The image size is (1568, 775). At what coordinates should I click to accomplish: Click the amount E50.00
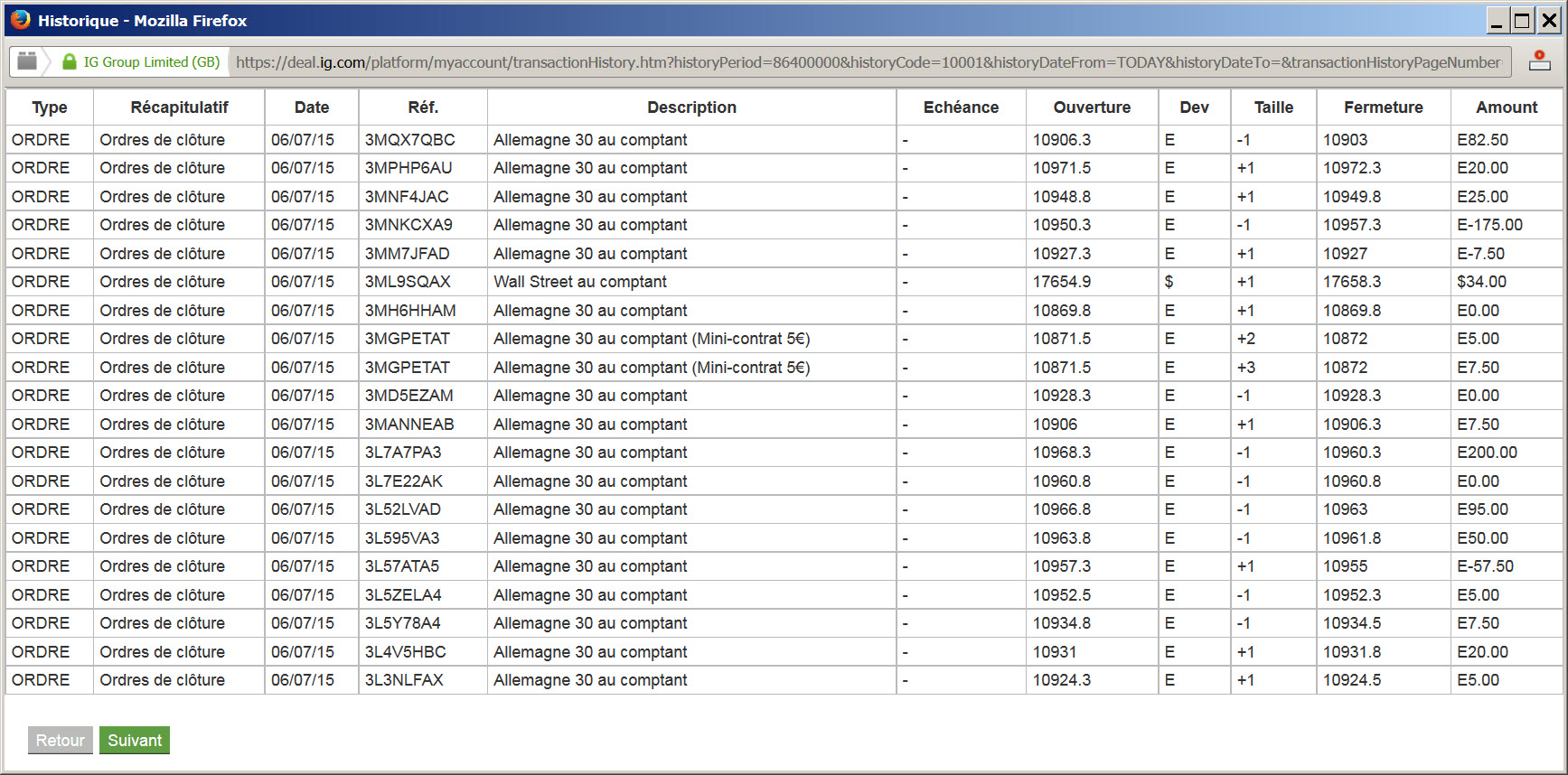tap(1483, 538)
